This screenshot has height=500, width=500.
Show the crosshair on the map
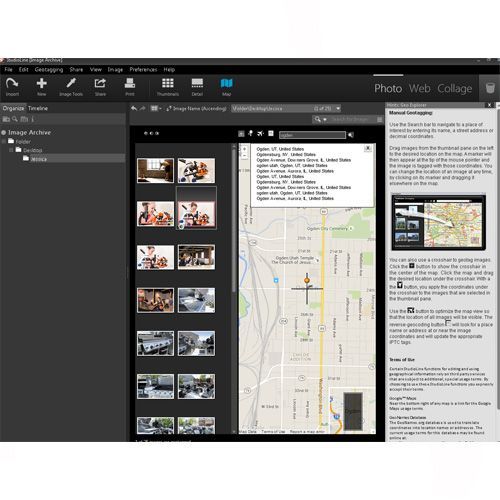[x=241, y=134]
